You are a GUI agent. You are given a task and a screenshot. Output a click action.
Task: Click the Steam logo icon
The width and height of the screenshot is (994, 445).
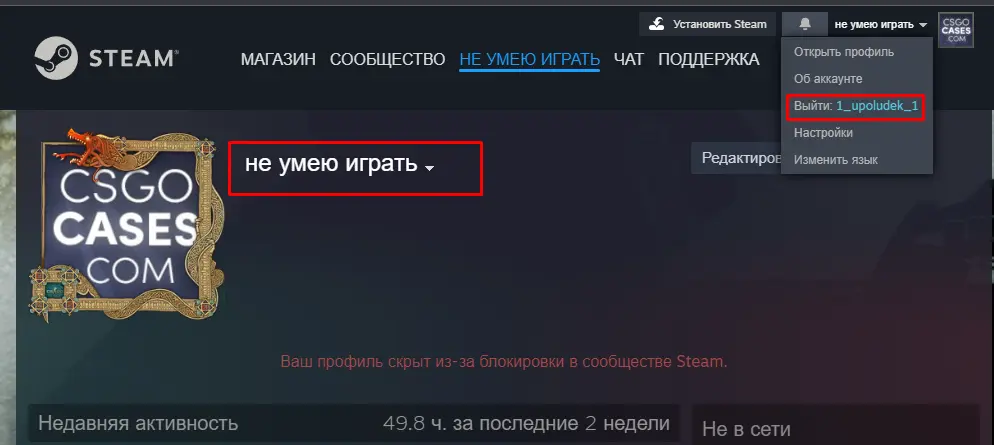click(56, 58)
